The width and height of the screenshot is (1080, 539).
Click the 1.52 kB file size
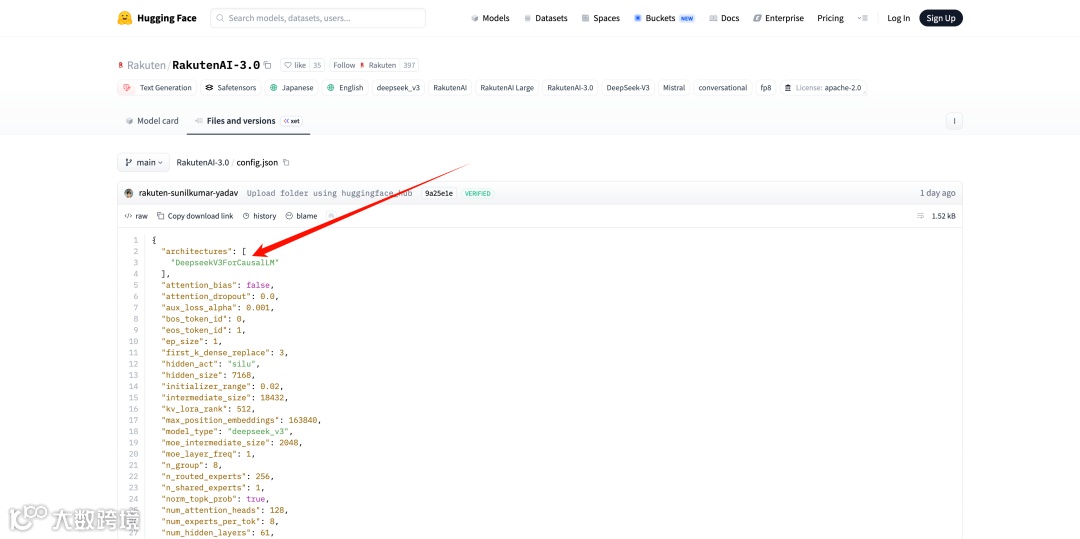point(943,215)
